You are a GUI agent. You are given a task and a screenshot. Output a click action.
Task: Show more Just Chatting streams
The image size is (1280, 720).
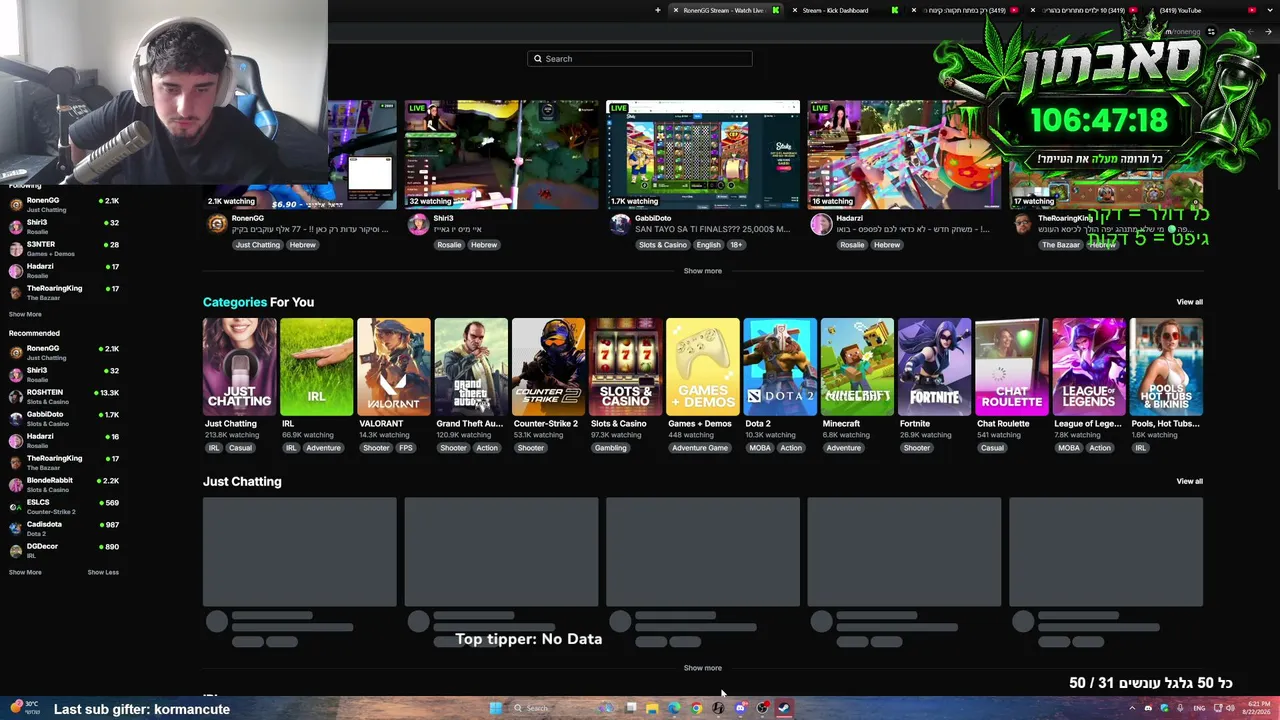(702, 668)
